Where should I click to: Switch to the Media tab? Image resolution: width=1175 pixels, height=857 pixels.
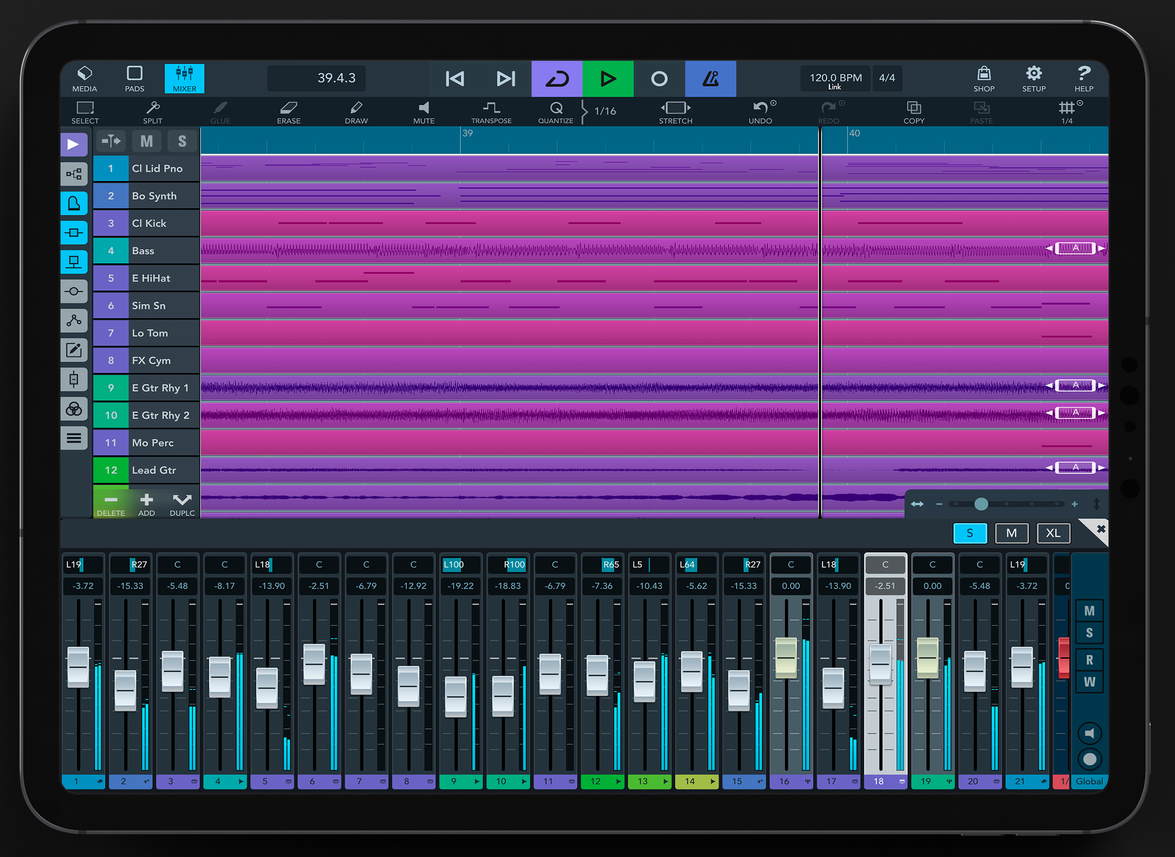coord(85,78)
